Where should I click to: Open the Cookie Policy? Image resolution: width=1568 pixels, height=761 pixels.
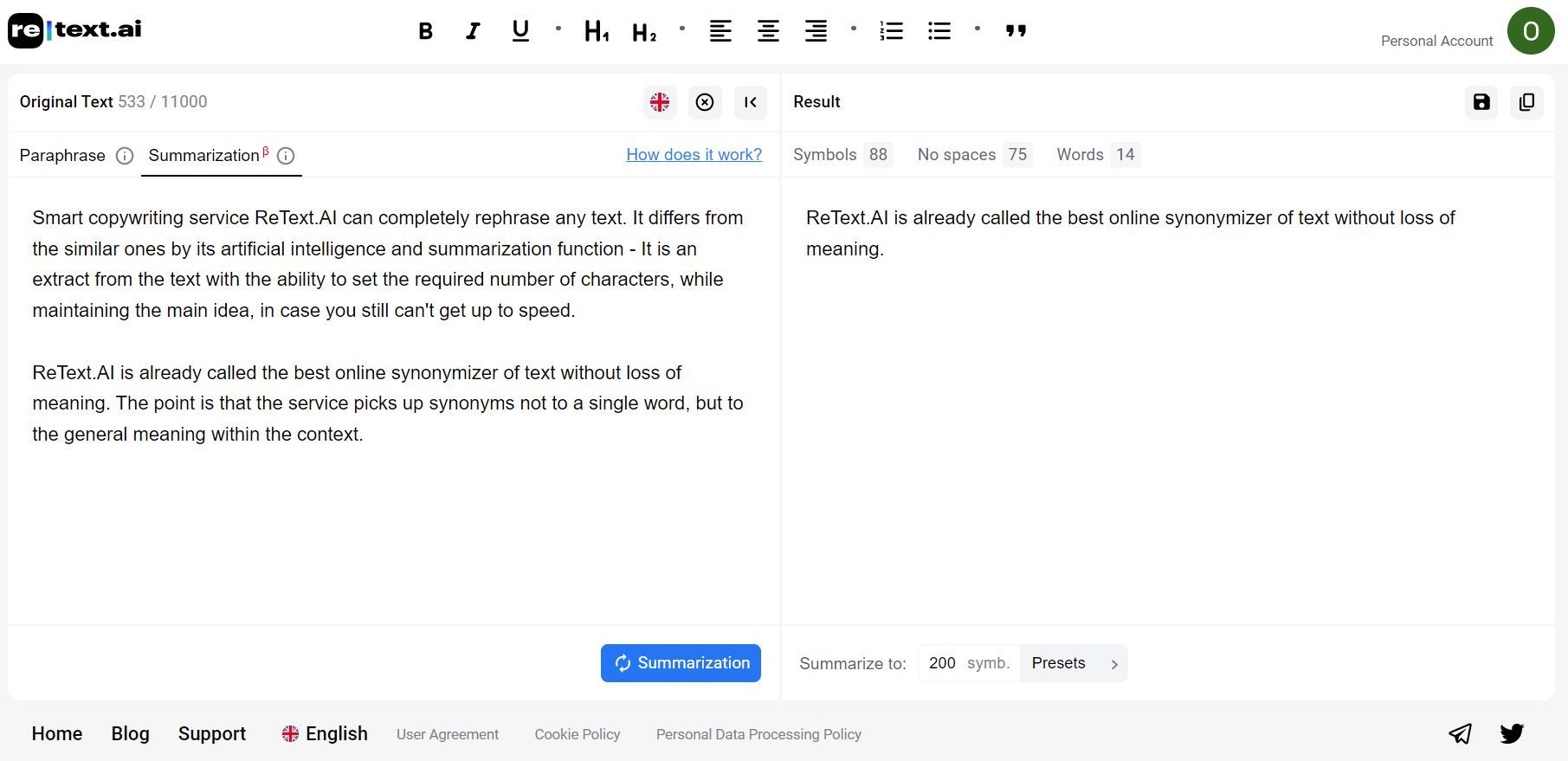coord(578,734)
